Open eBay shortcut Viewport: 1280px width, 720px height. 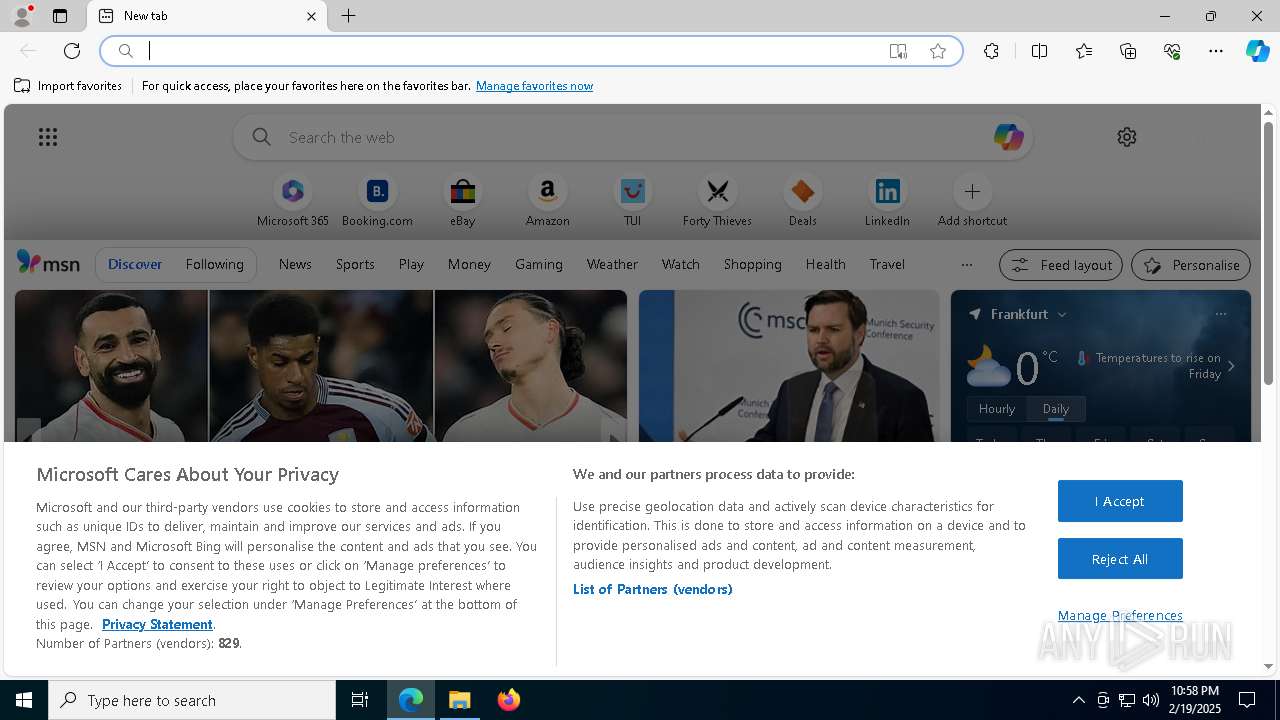(462, 201)
